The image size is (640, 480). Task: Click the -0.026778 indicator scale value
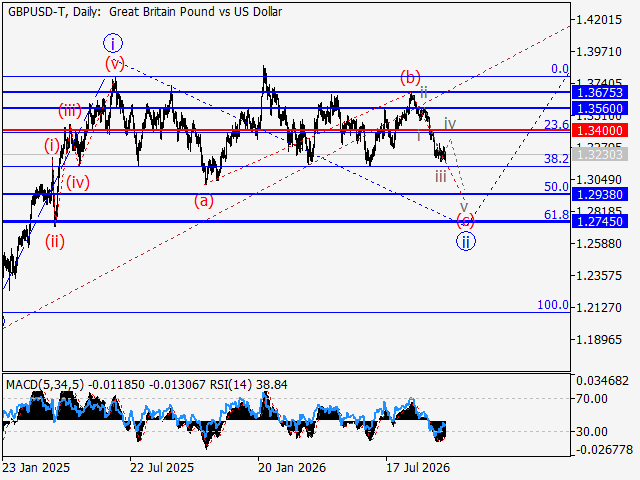click(602, 449)
